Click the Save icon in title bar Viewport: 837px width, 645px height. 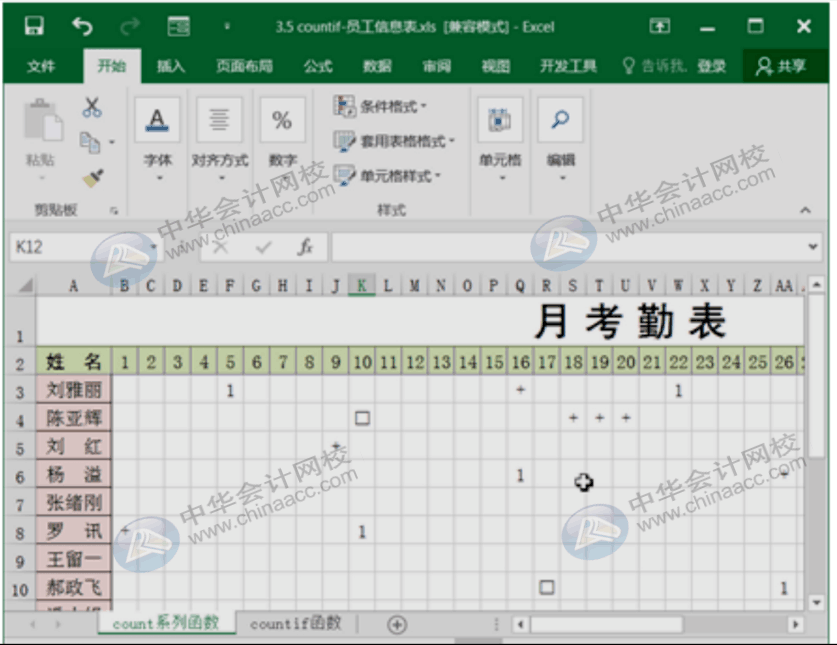(35, 26)
